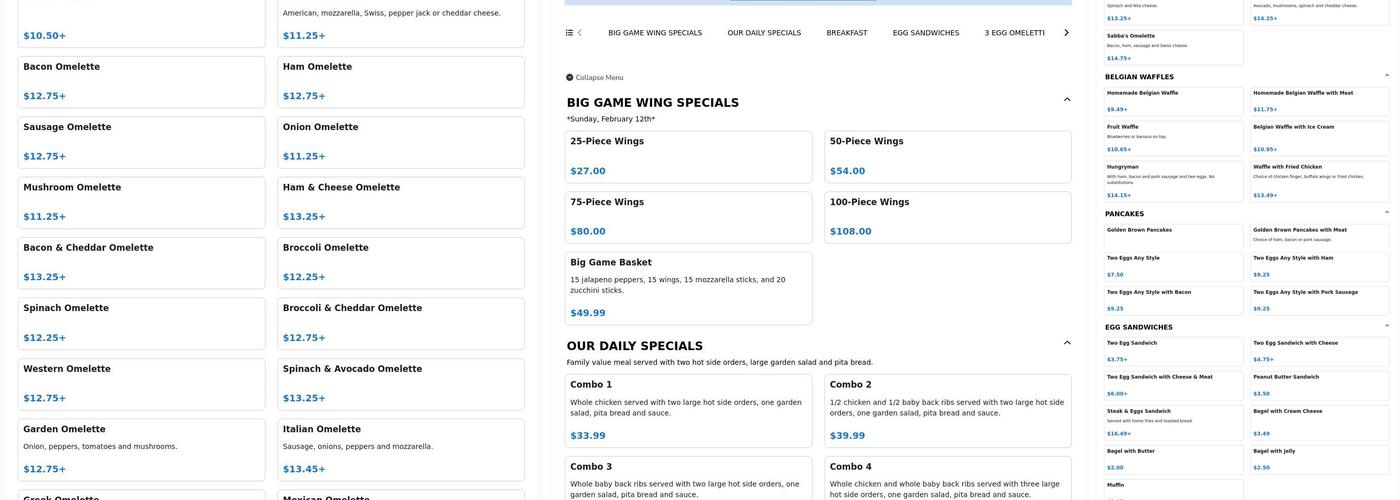Select the Italian Omelette card
The height and width of the screenshot is (500, 1400).
(x=400, y=449)
